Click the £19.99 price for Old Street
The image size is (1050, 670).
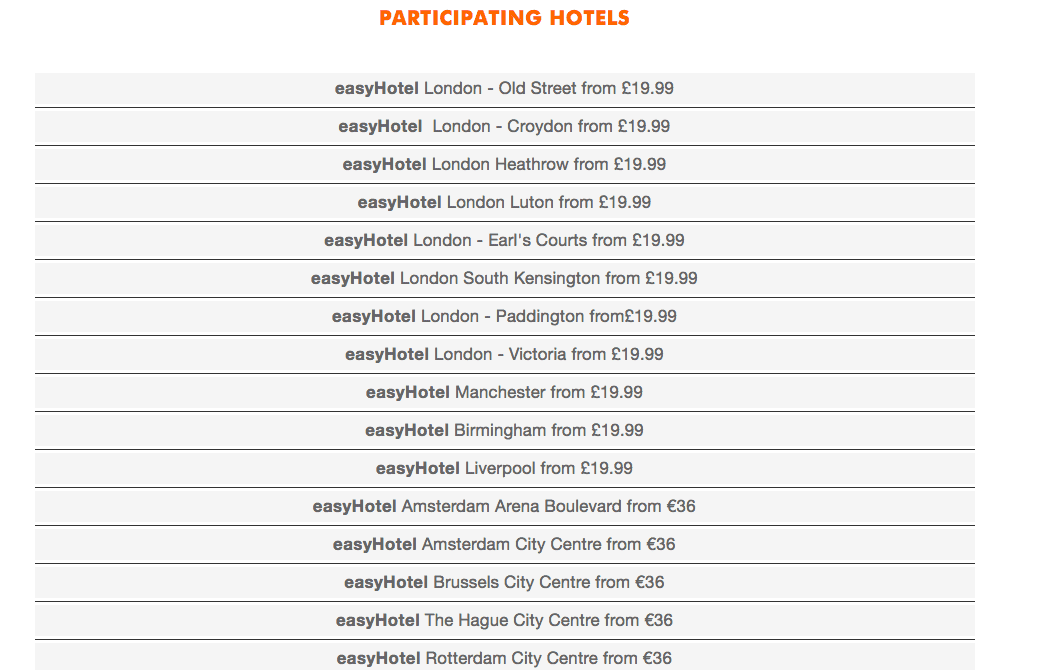647,88
